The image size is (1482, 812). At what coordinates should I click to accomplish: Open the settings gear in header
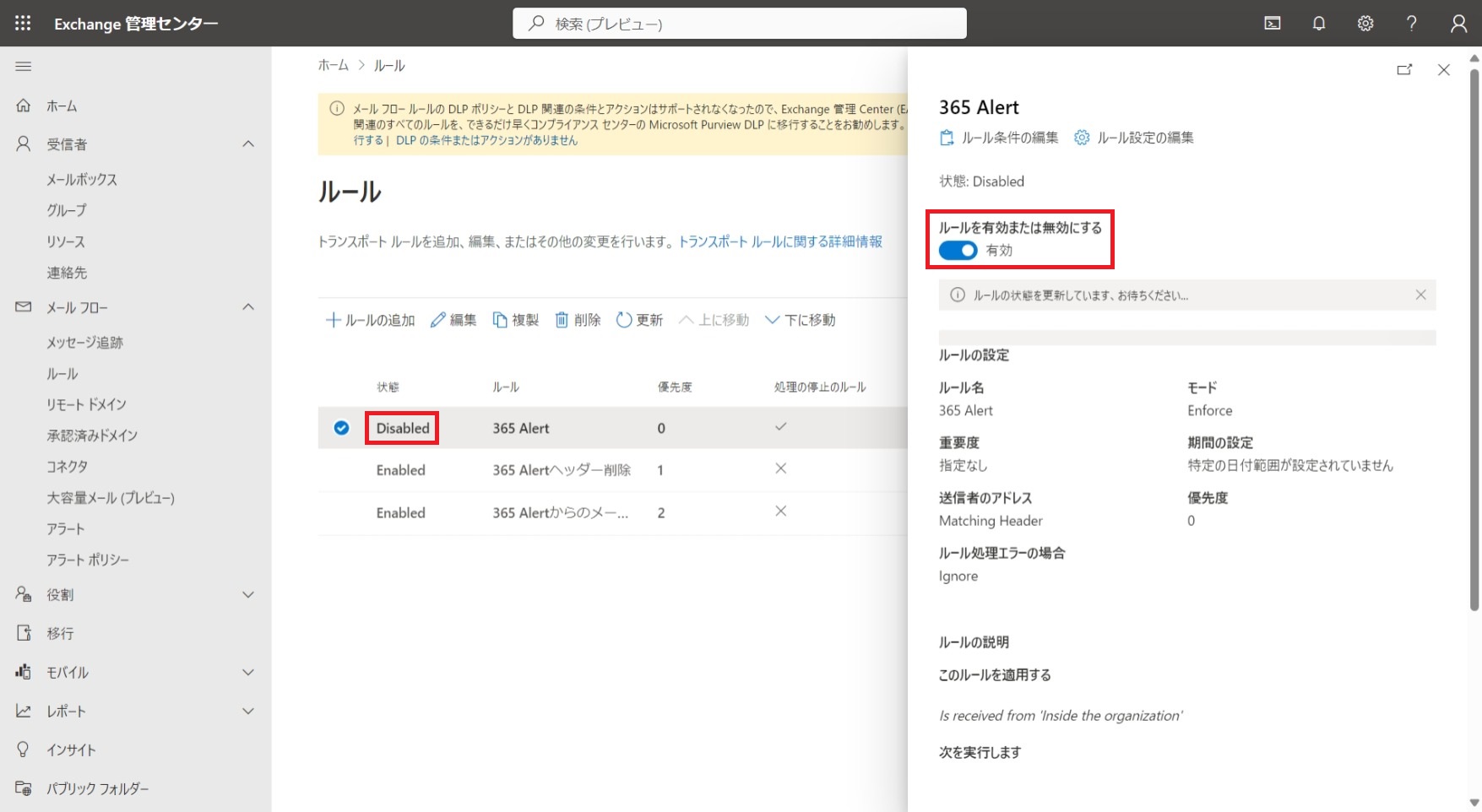point(1365,24)
